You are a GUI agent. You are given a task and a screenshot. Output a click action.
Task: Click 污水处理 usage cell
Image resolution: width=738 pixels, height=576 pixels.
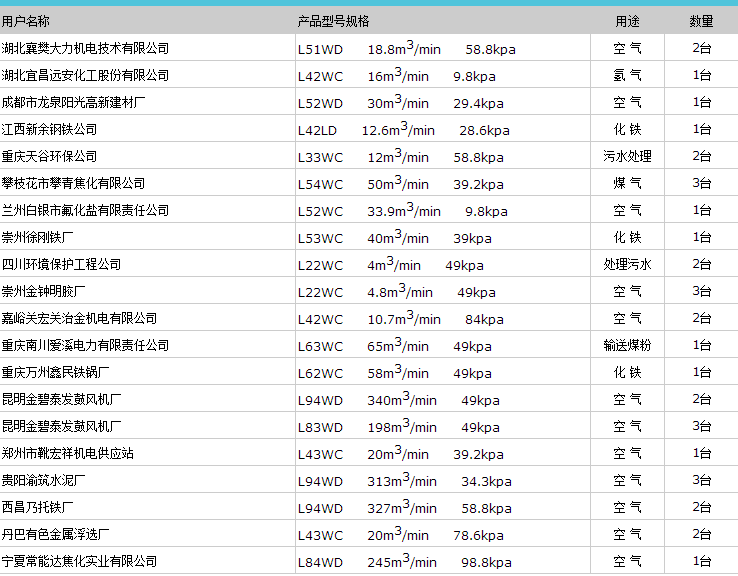point(627,156)
